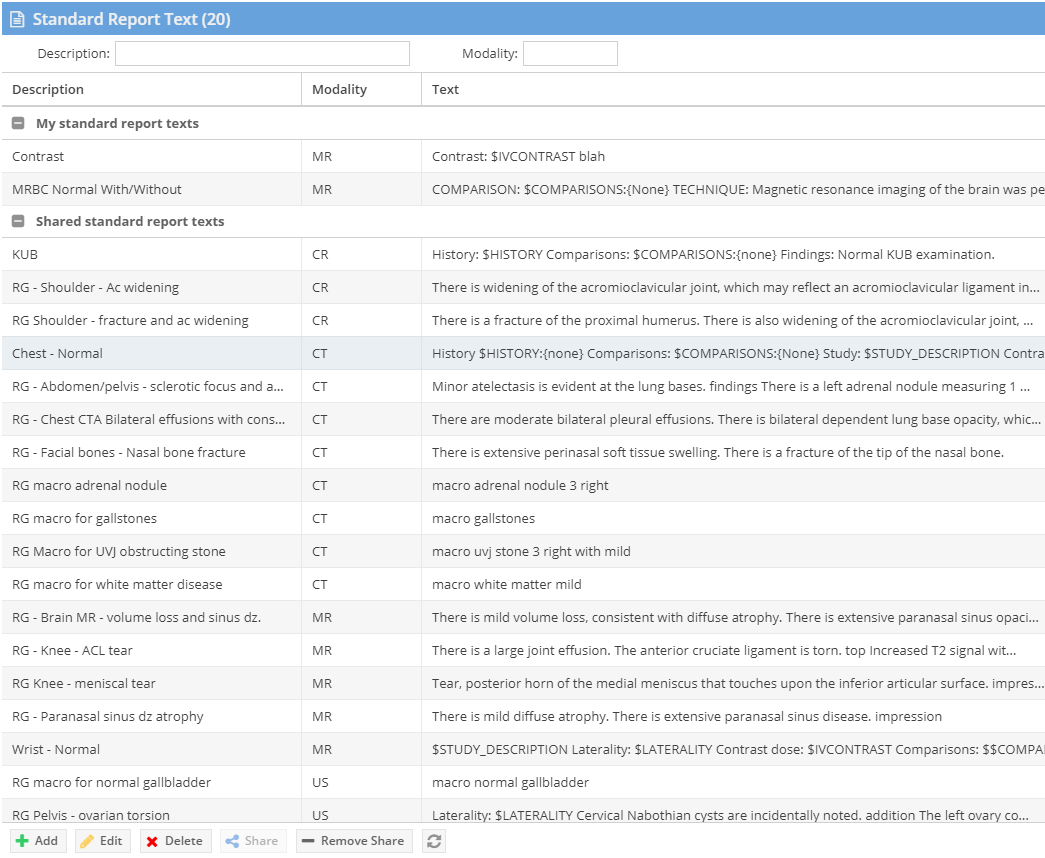The image size is (1045, 858).
Task: Select RG - Knee - ACL tear row
Action: (x=523, y=651)
